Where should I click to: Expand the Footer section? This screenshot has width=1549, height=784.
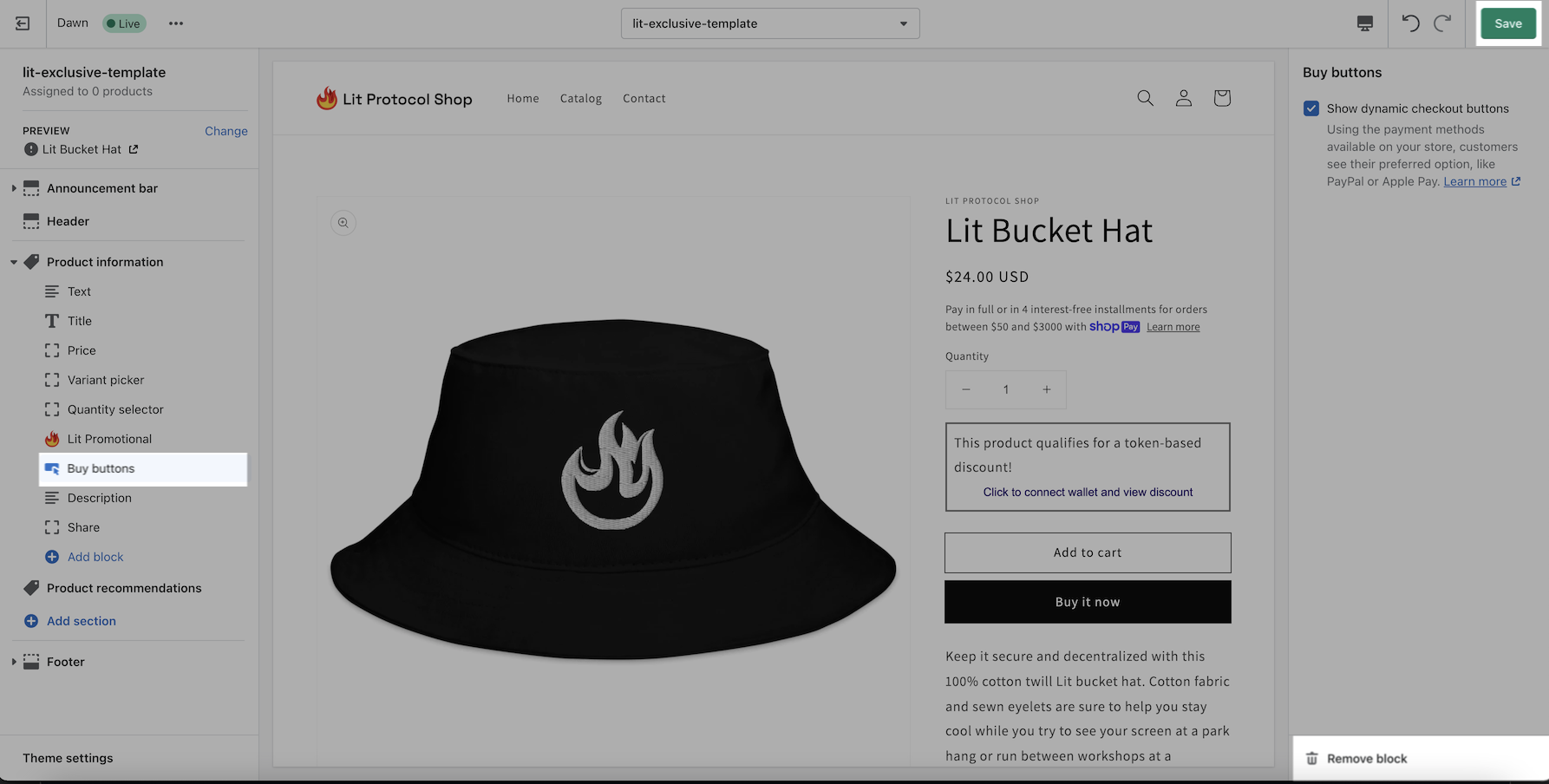pyautogui.click(x=13, y=662)
